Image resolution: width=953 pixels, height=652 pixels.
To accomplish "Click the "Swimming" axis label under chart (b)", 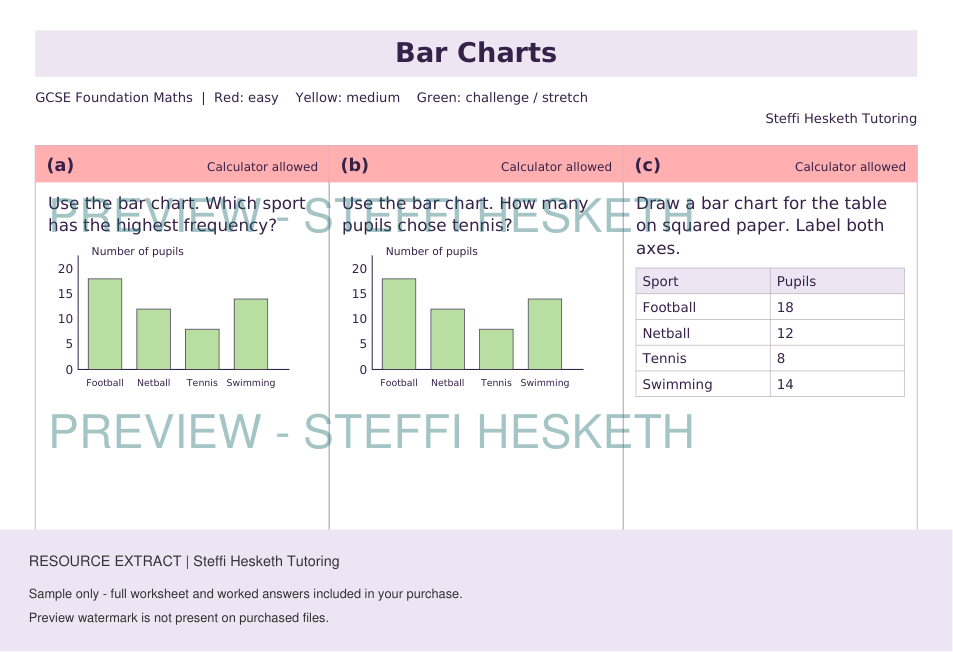I will click(x=545, y=383).
